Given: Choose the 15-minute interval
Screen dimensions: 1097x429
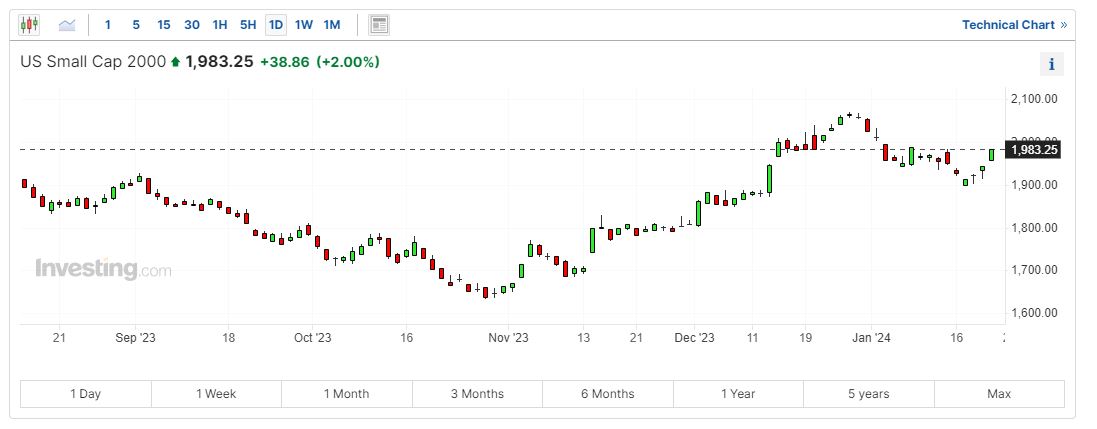Looking at the screenshot, I should (164, 24).
